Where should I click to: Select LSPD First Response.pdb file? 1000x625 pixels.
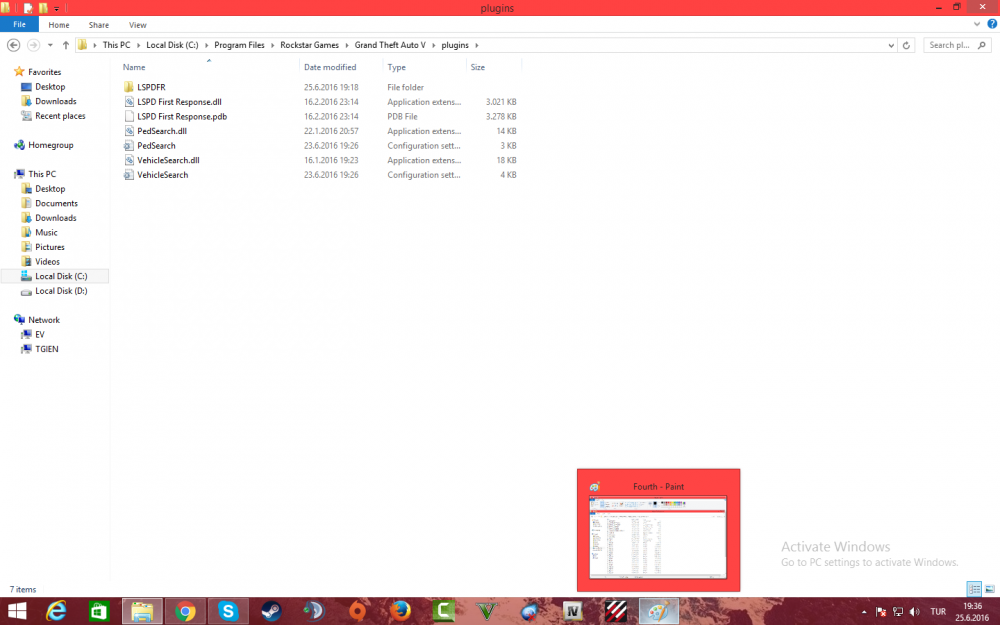182,117
